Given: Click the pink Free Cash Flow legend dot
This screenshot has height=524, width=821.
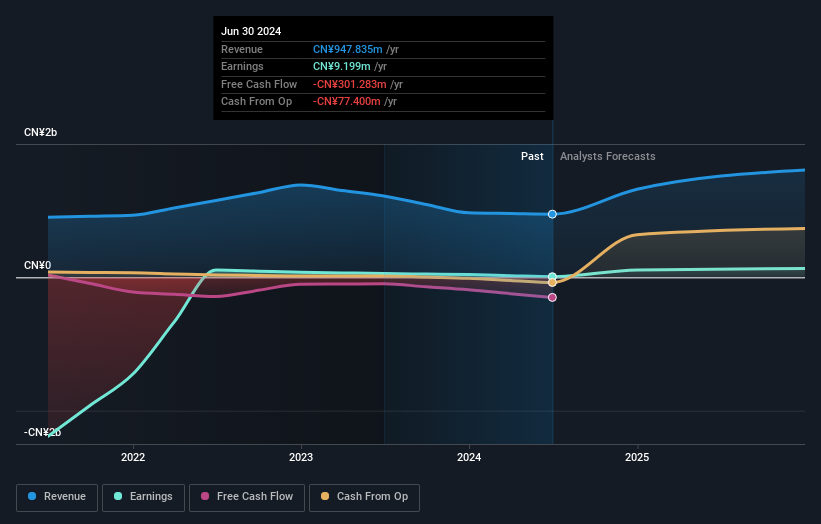Looking at the screenshot, I should click(205, 496).
